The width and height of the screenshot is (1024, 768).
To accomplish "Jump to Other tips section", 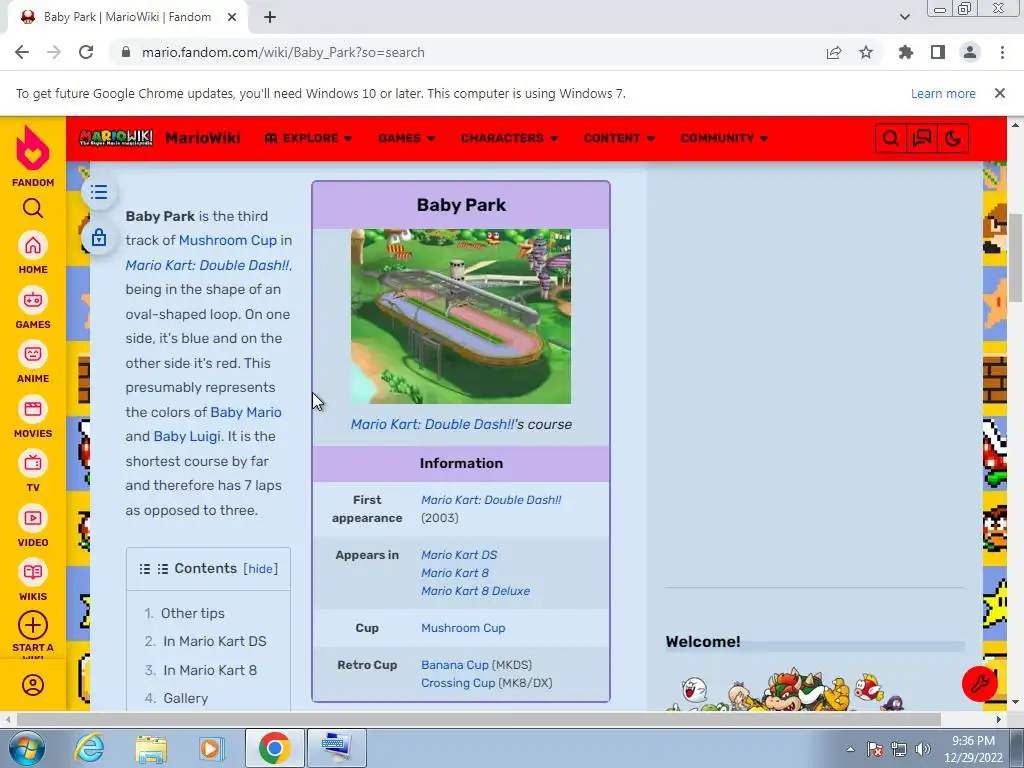I will tap(193, 613).
